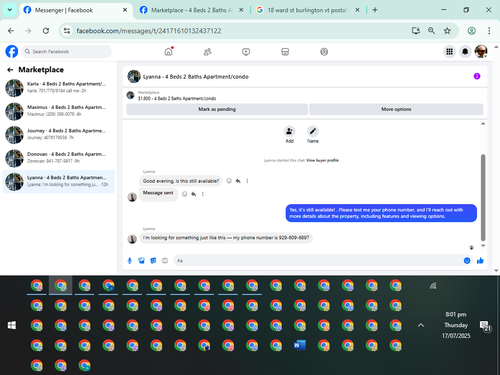
Task: Open the notifications bell
Action: tap(465, 52)
